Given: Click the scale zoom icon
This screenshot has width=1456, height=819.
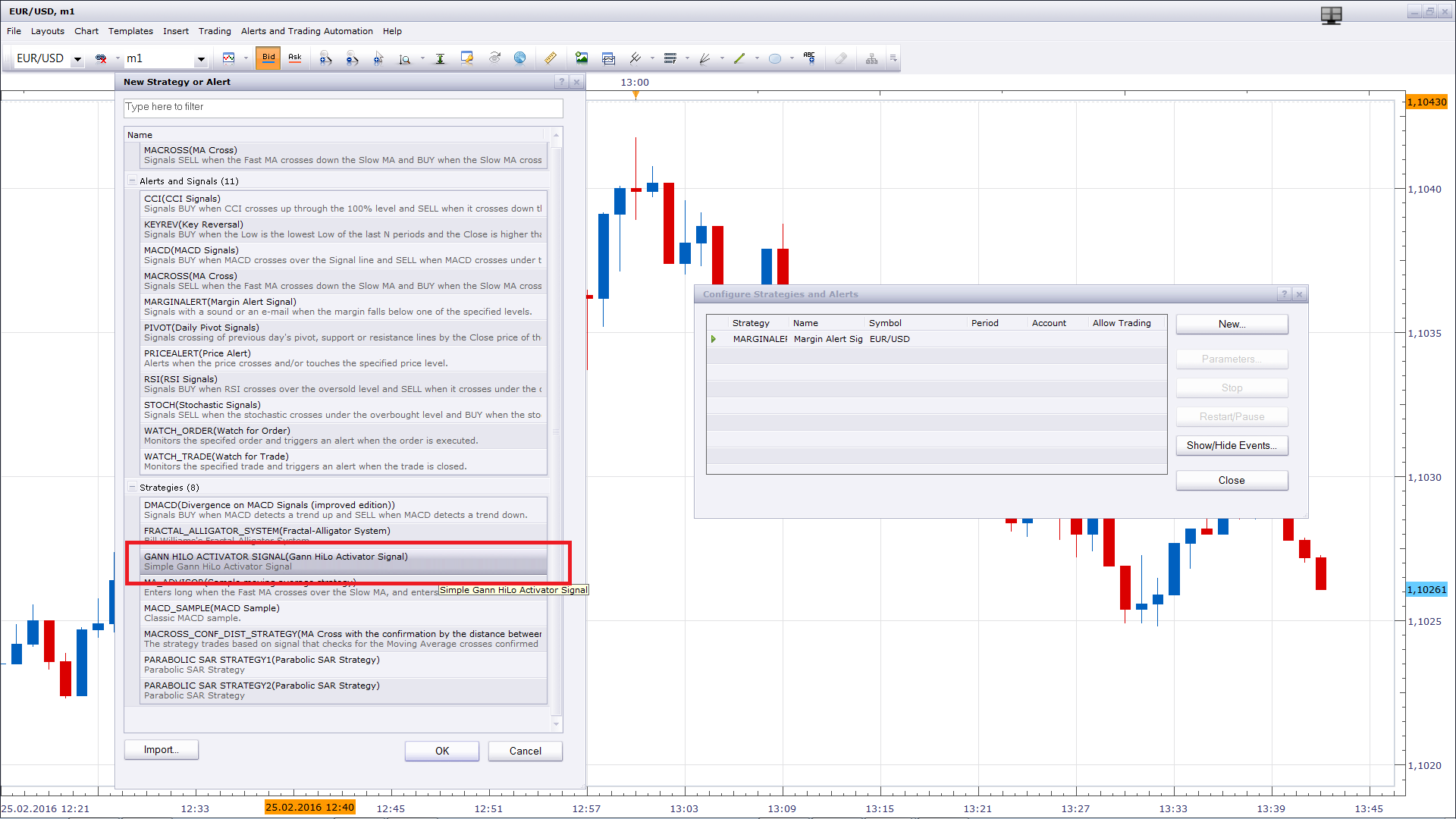Looking at the screenshot, I should tap(405, 58).
